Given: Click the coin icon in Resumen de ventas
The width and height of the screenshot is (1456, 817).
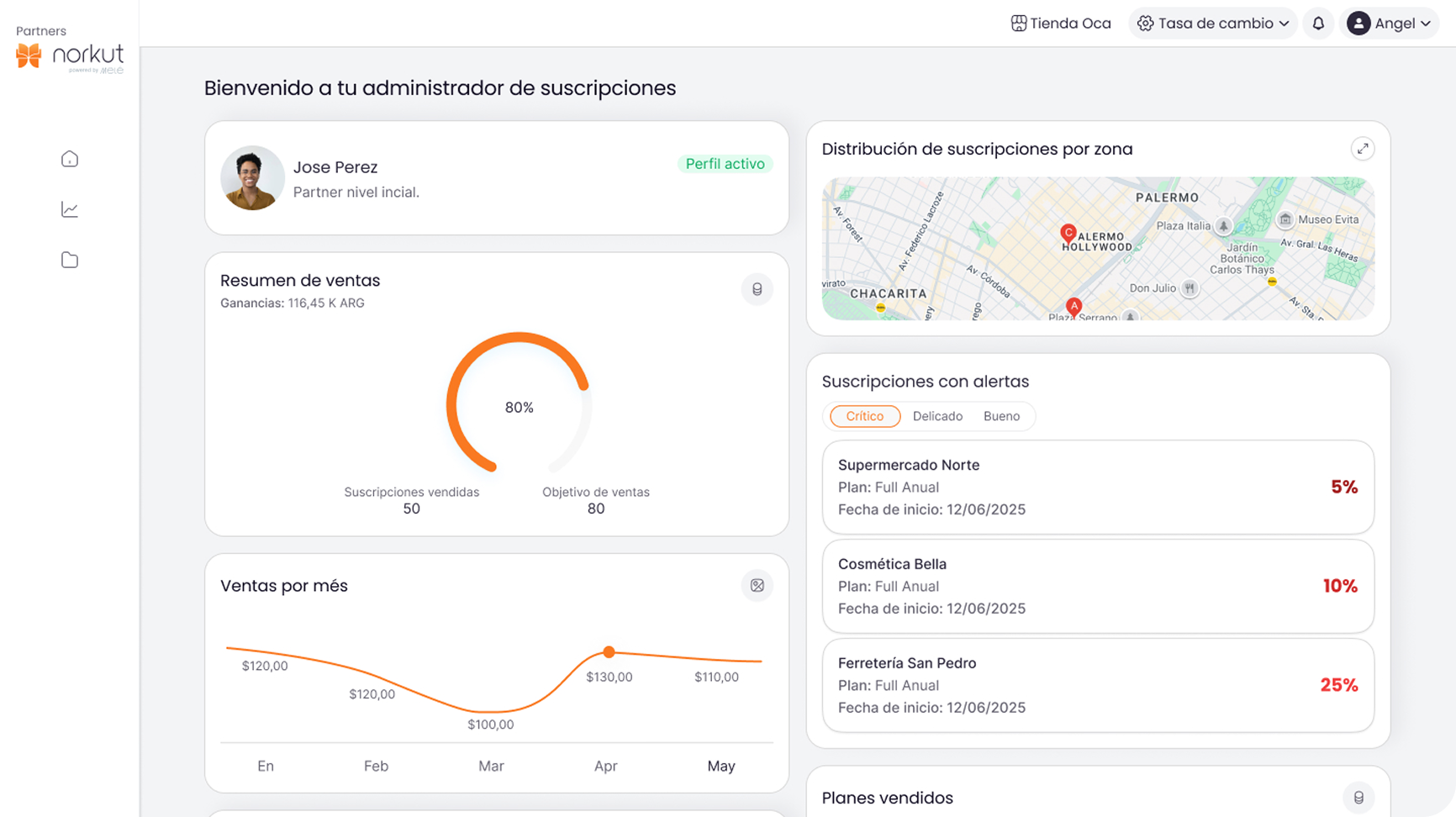Looking at the screenshot, I should pos(757,289).
